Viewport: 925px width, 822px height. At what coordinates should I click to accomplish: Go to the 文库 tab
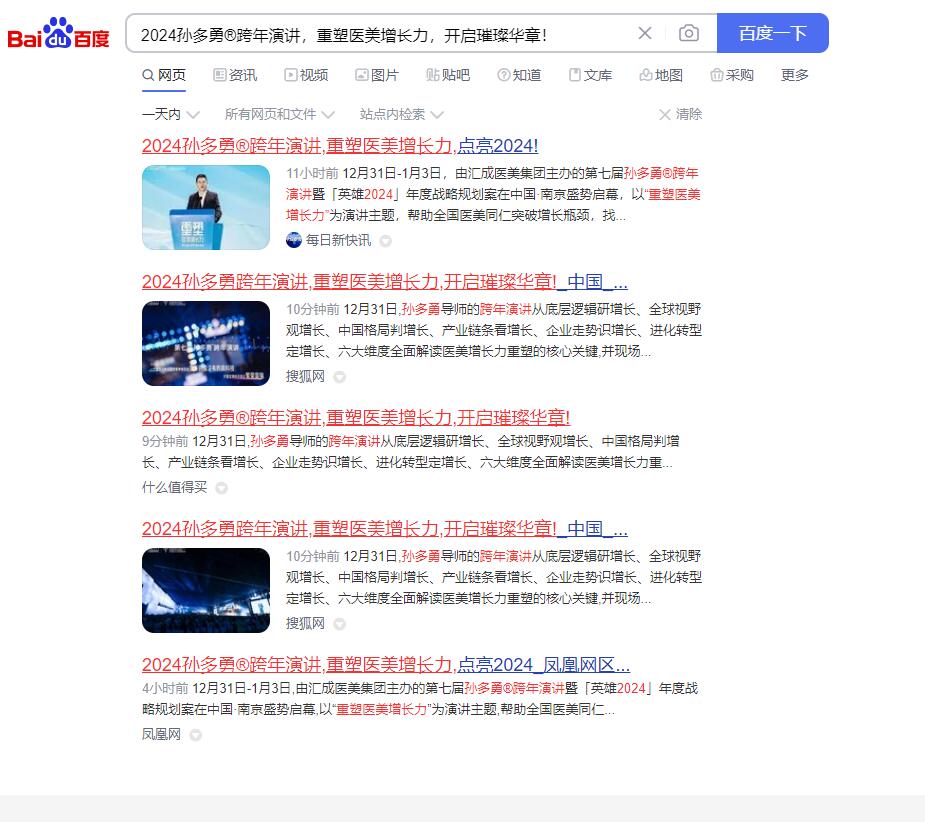coord(590,76)
